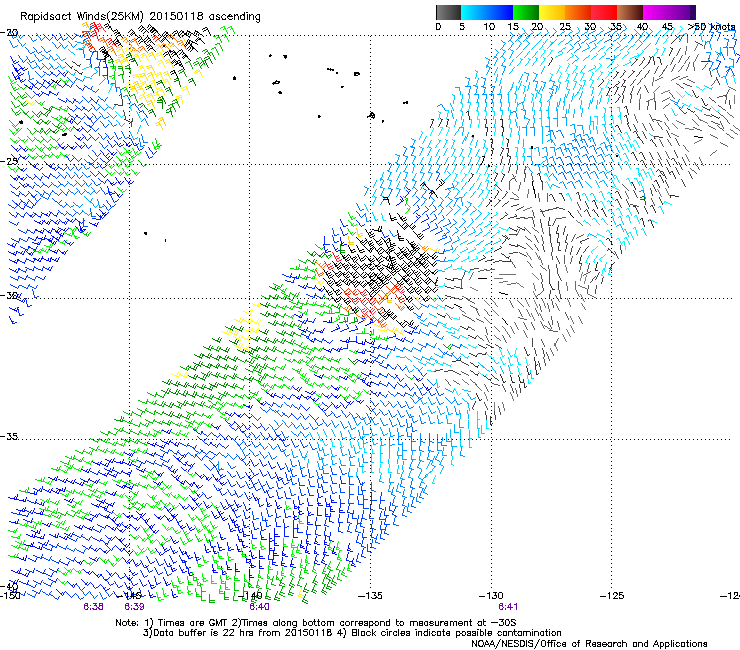
Task: Click the longitude label '-150'
Action: coord(10,596)
